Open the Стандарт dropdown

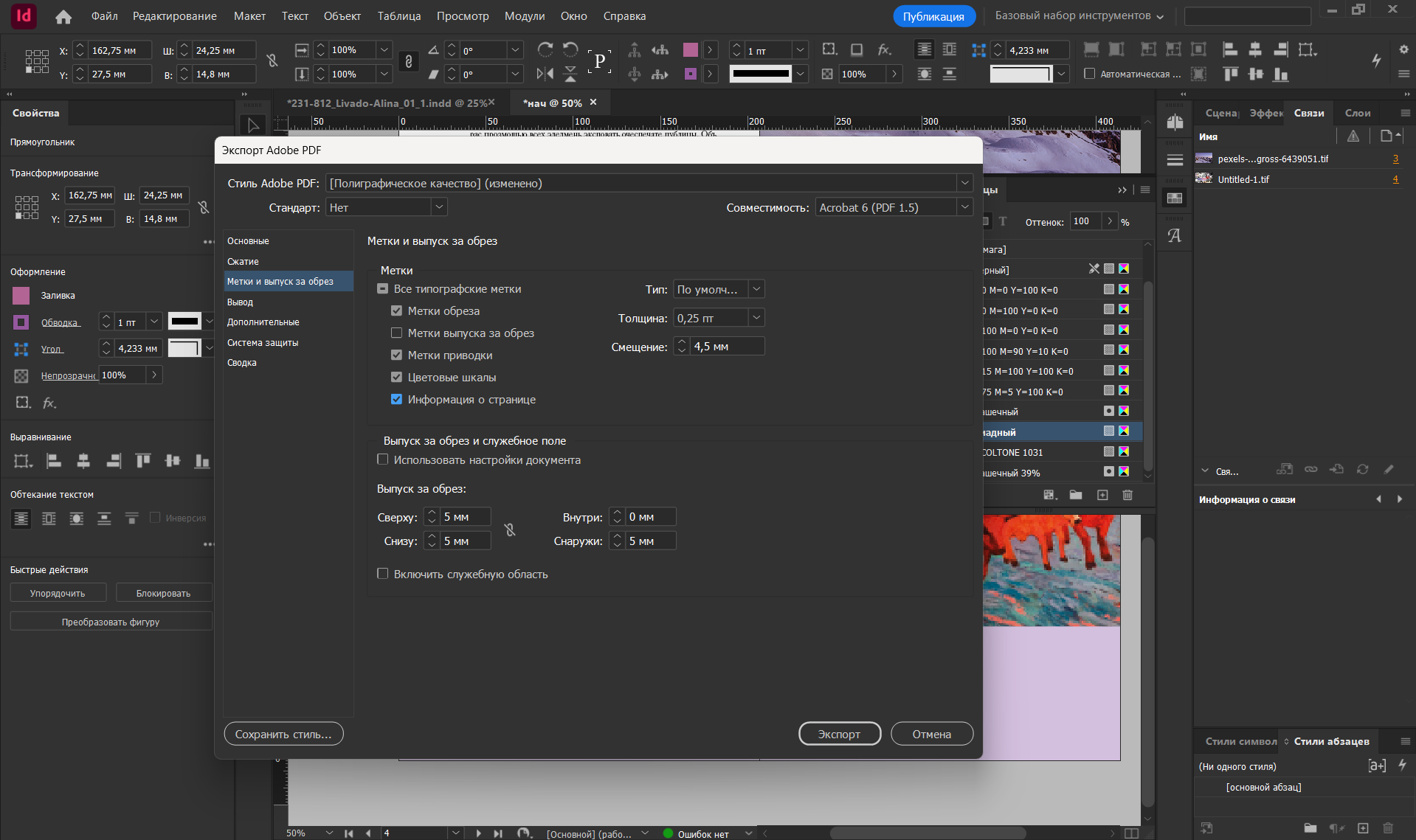coord(387,207)
